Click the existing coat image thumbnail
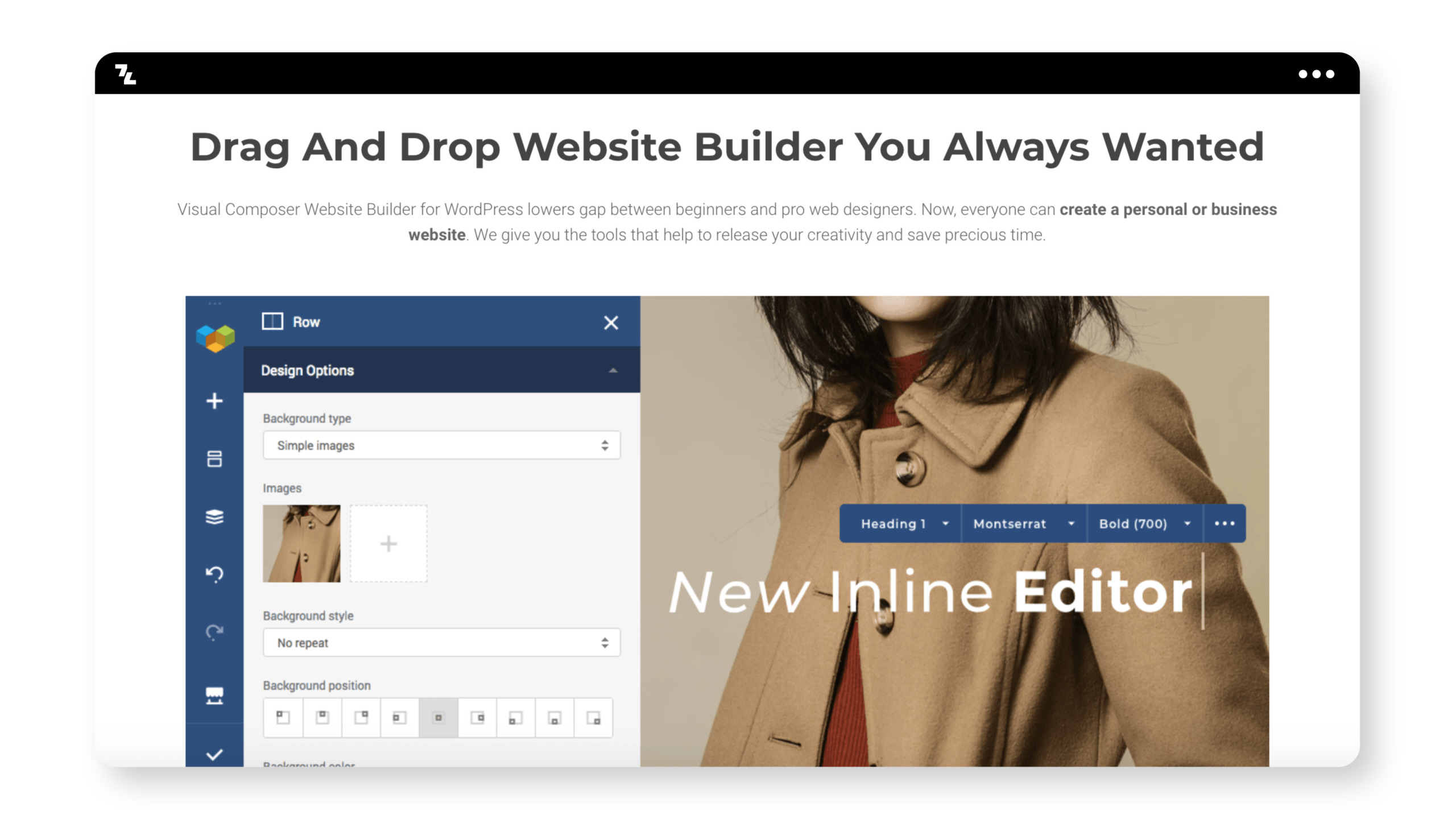Screen dimensions: 1456x819 coord(303,543)
